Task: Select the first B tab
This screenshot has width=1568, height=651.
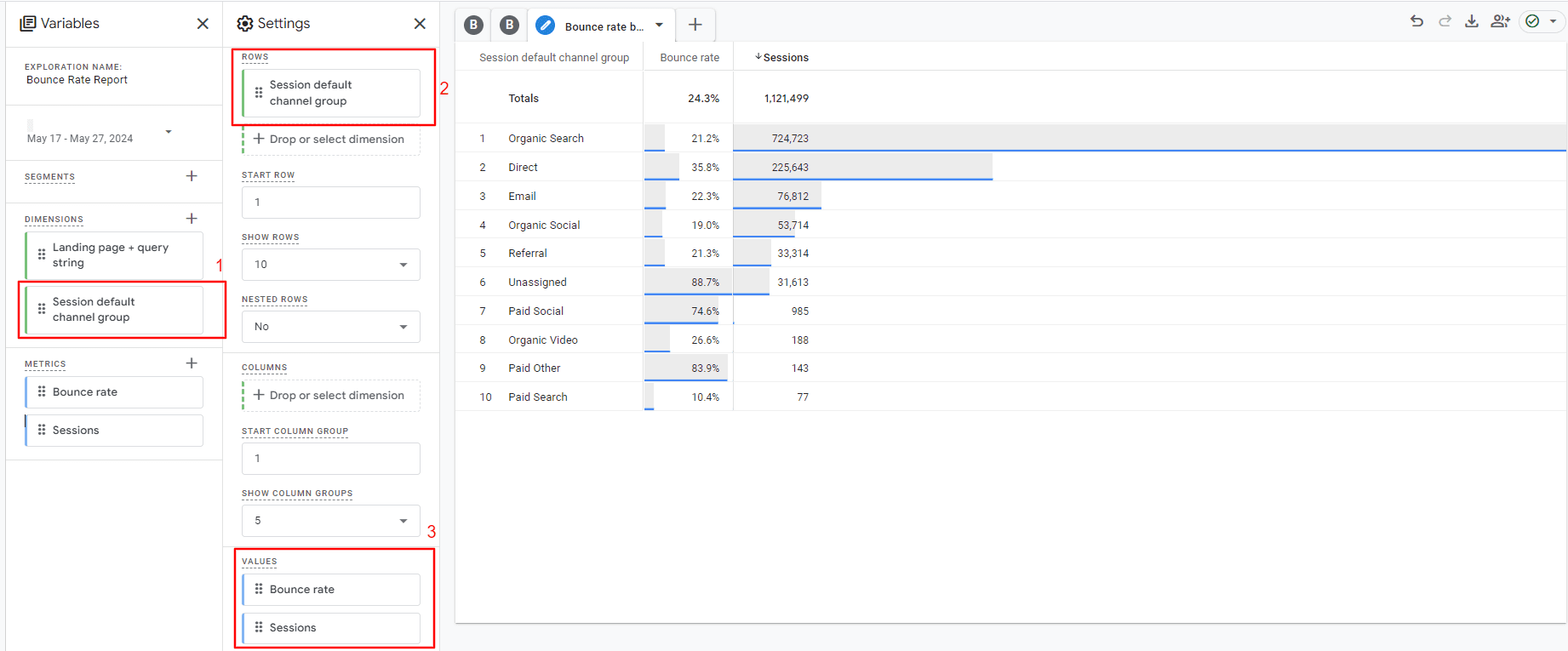Action: pos(474,26)
